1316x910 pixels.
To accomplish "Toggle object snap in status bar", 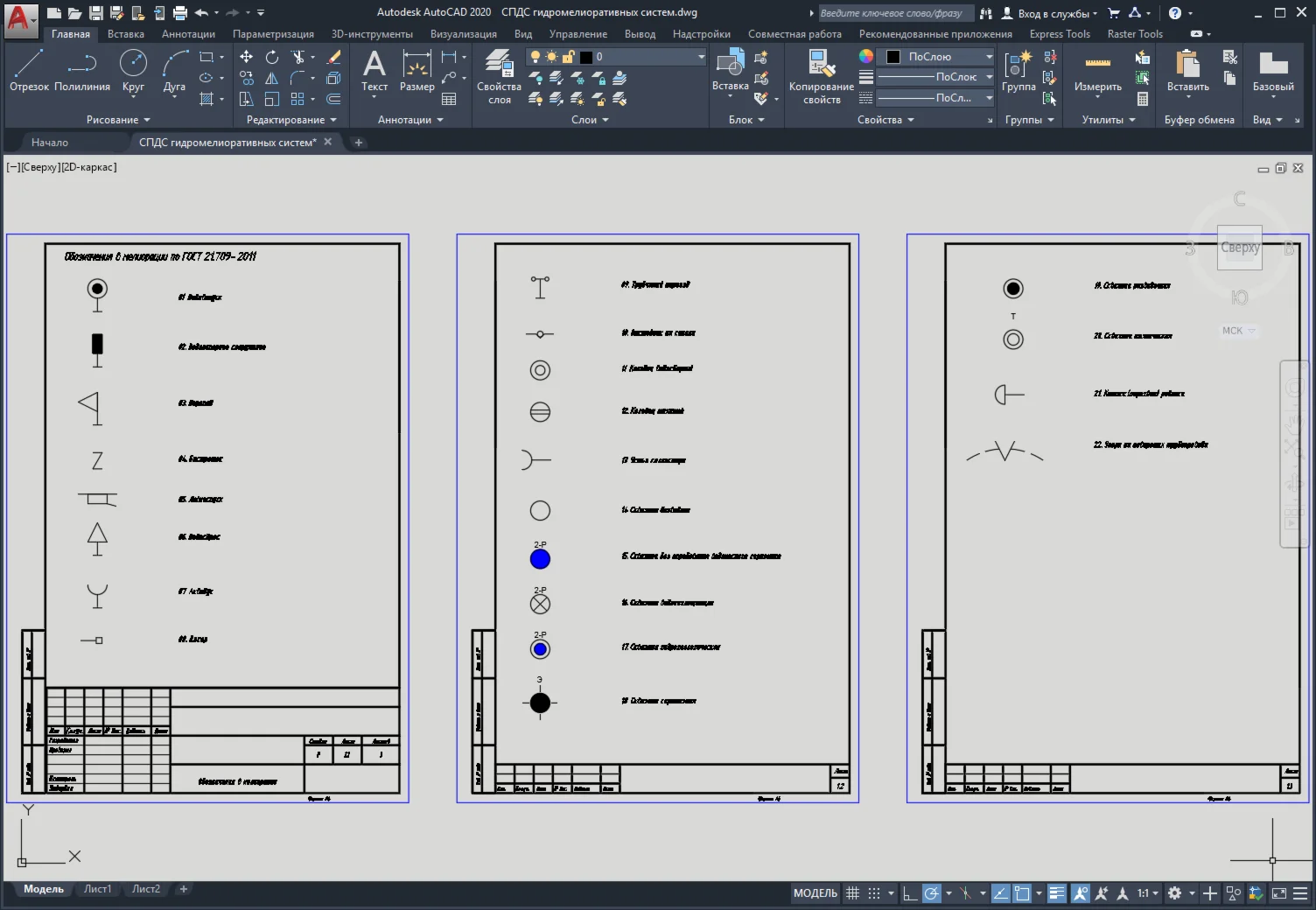I will 1022,893.
